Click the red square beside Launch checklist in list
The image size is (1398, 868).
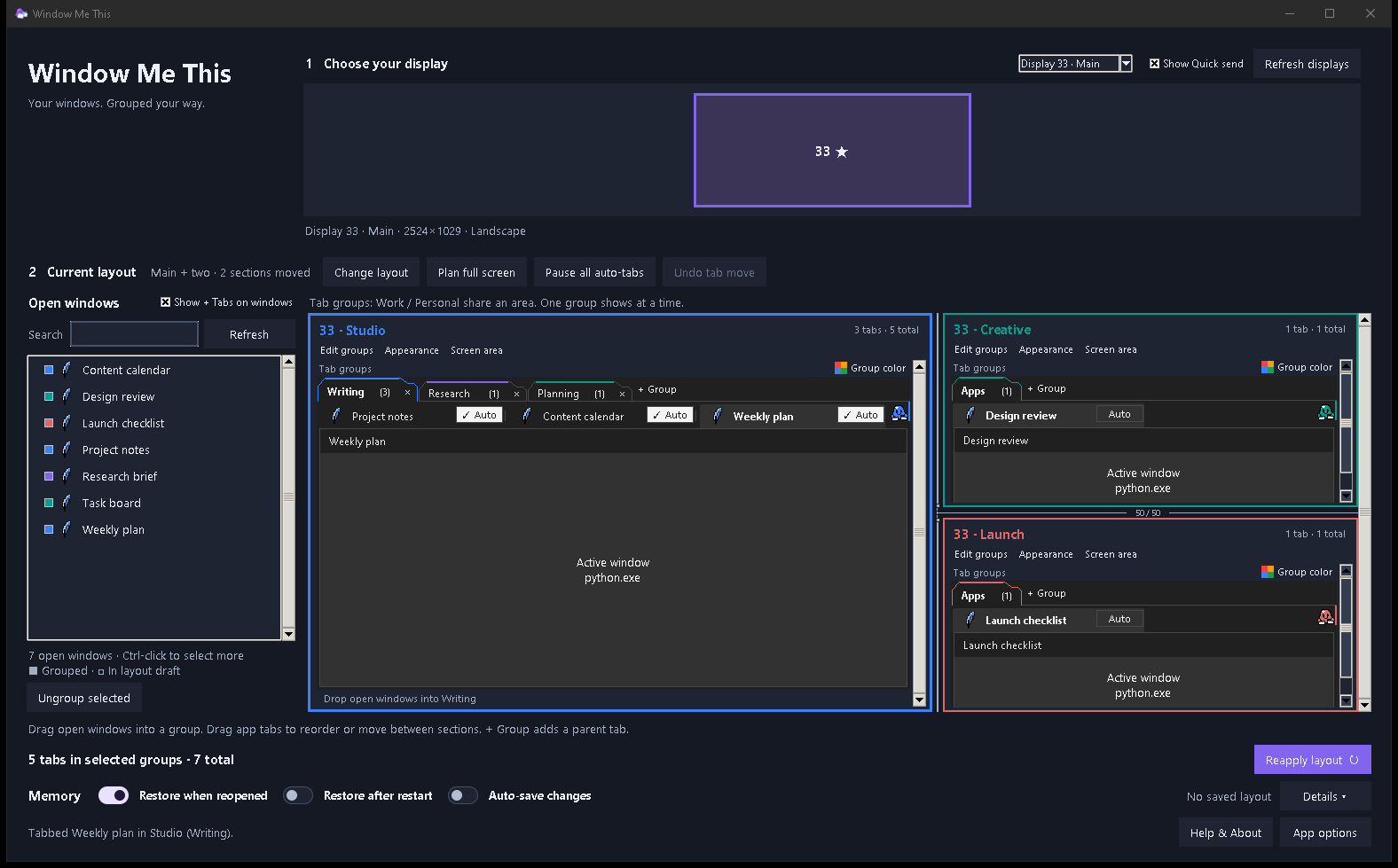click(49, 423)
